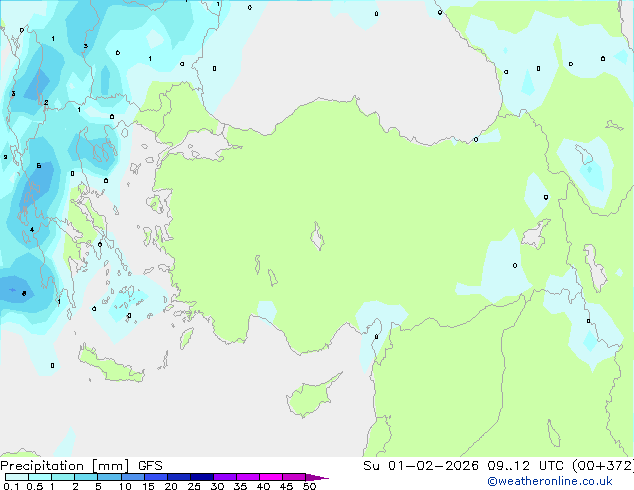
Task: Click the over-50 mm arrow tip of legend
Action: [x=317, y=478]
